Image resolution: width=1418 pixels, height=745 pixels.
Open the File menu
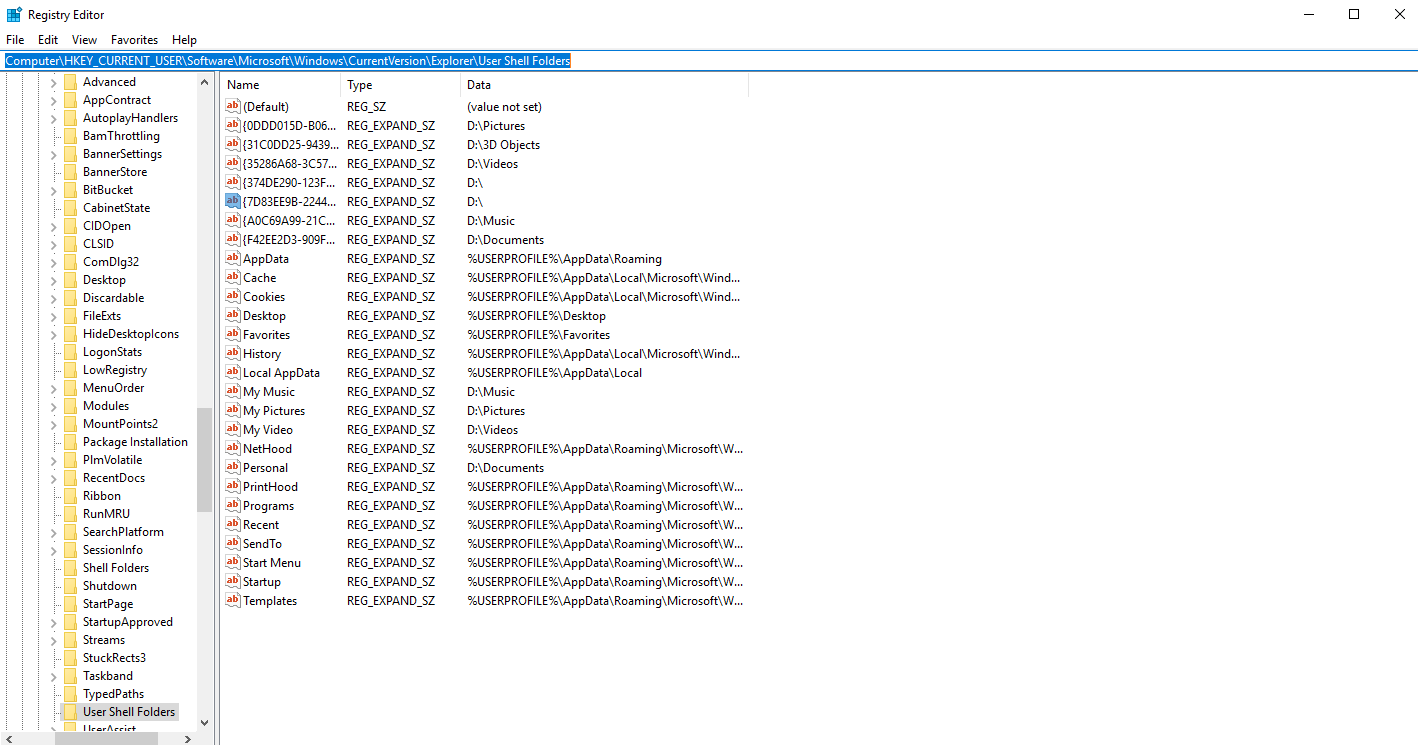[x=15, y=40]
